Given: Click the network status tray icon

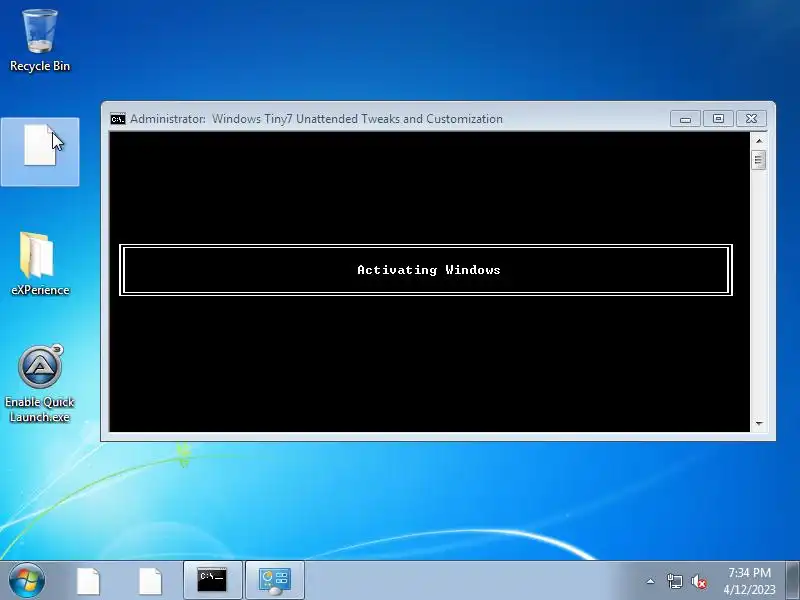Looking at the screenshot, I should click(x=674, y=581).
